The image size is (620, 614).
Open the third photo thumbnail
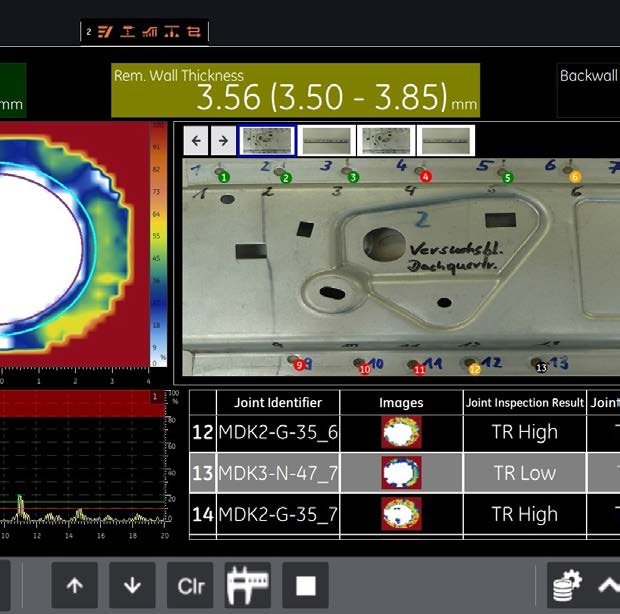(x=386, y=140)
